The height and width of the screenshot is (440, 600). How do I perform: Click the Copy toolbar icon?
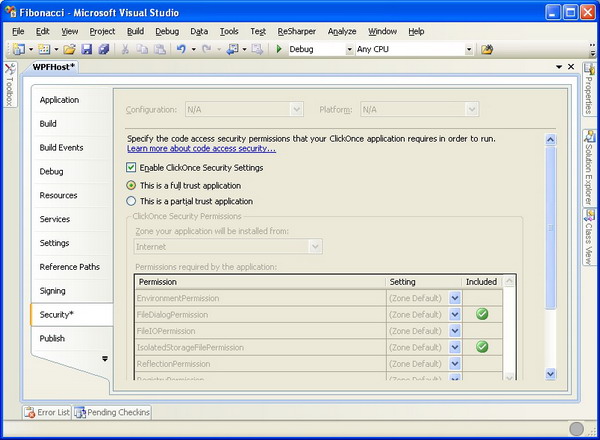tap(142, 49)
